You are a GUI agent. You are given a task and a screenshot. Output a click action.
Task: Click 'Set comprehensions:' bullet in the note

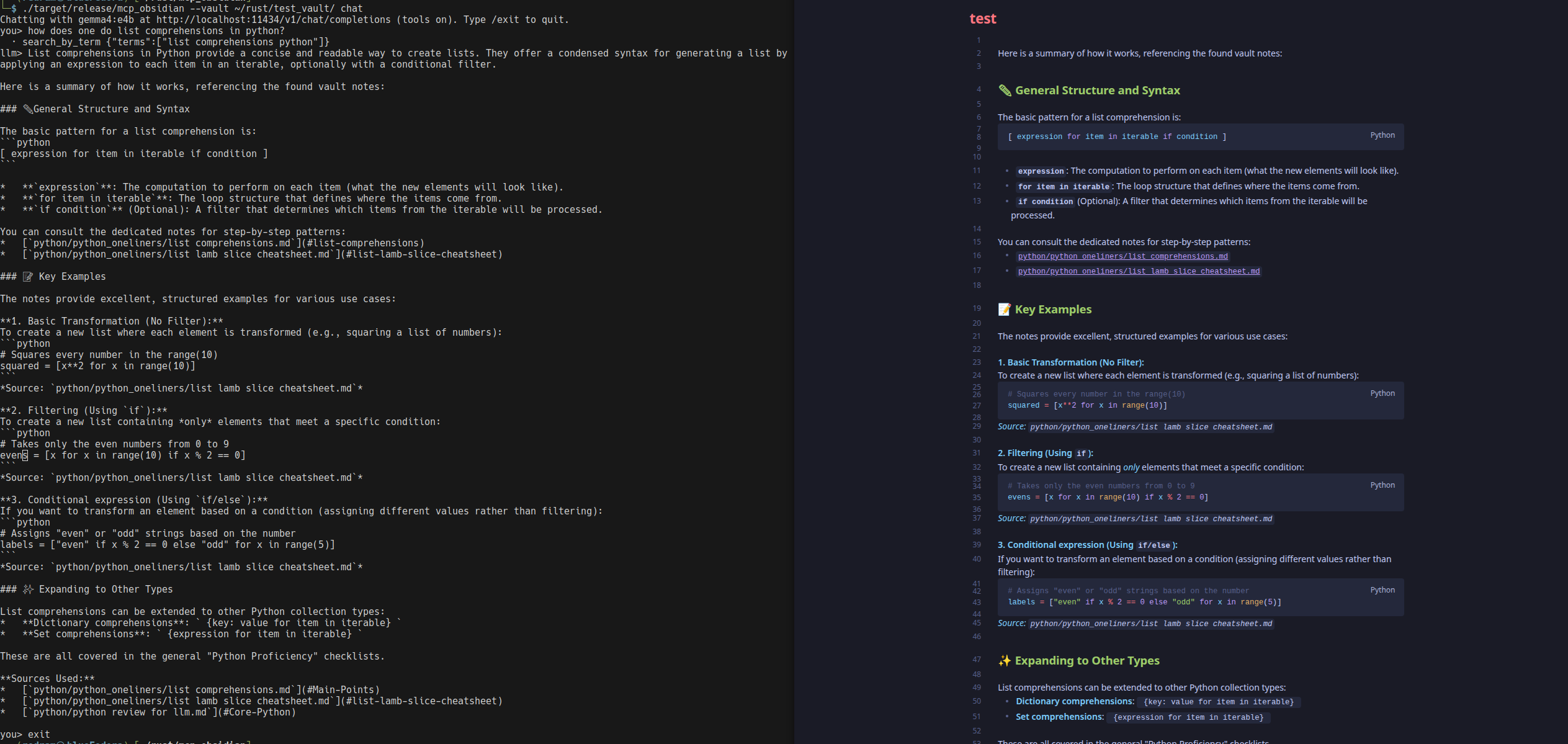pos(1059,717)
